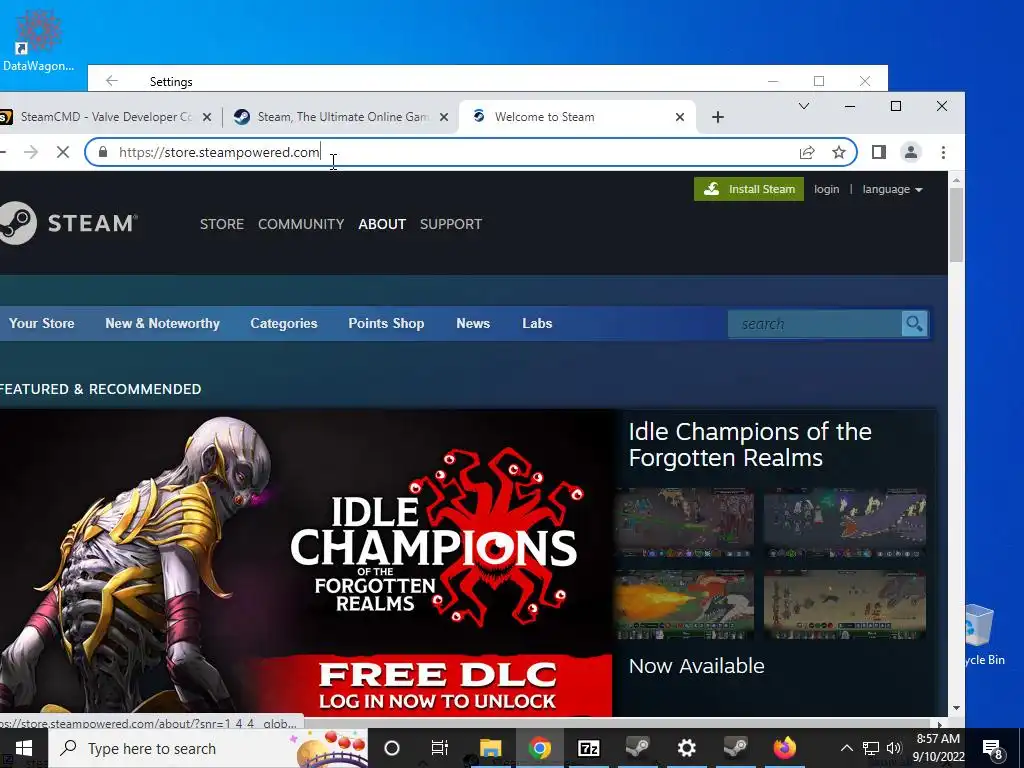The width and height of the screenshot is (1024, 768).
Task: Show hidden system tray icons
Action: point(846,748)
